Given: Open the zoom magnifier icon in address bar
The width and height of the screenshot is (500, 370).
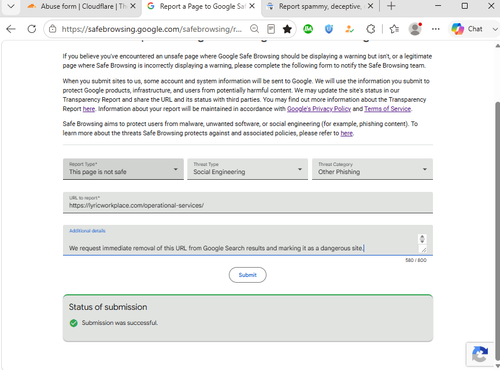Looking at the screenshot, I should pos(254,29).
